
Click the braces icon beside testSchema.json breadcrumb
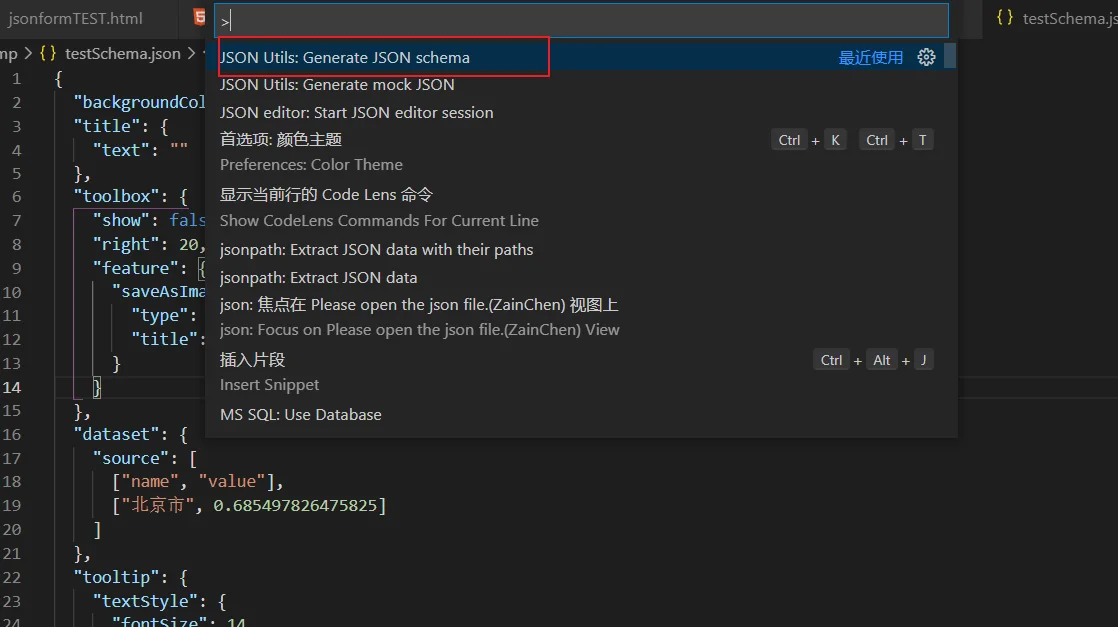48,53
